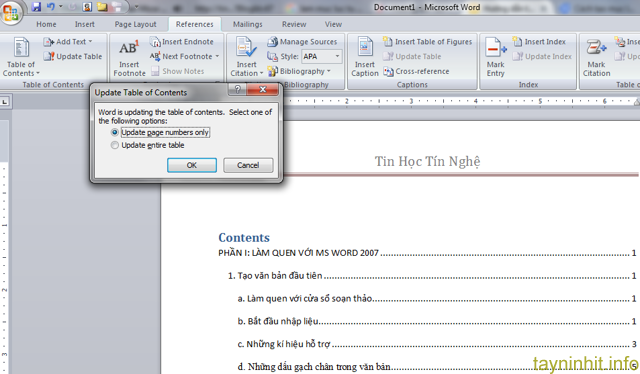
Task: Click the tab selector at ruler corner
Action: (x=4, y=101)
